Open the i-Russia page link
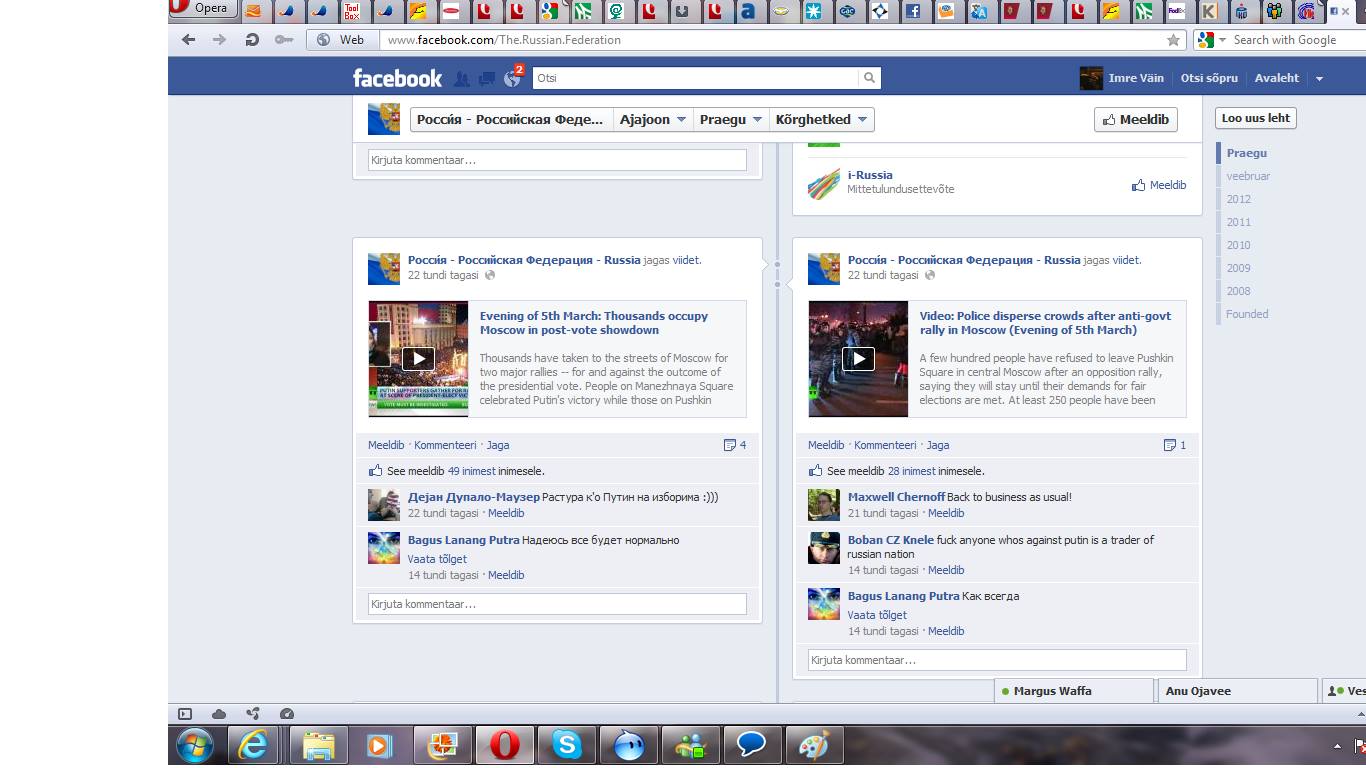The height and width of the screenshot is (768, 1366). click(x=870, y=175)
